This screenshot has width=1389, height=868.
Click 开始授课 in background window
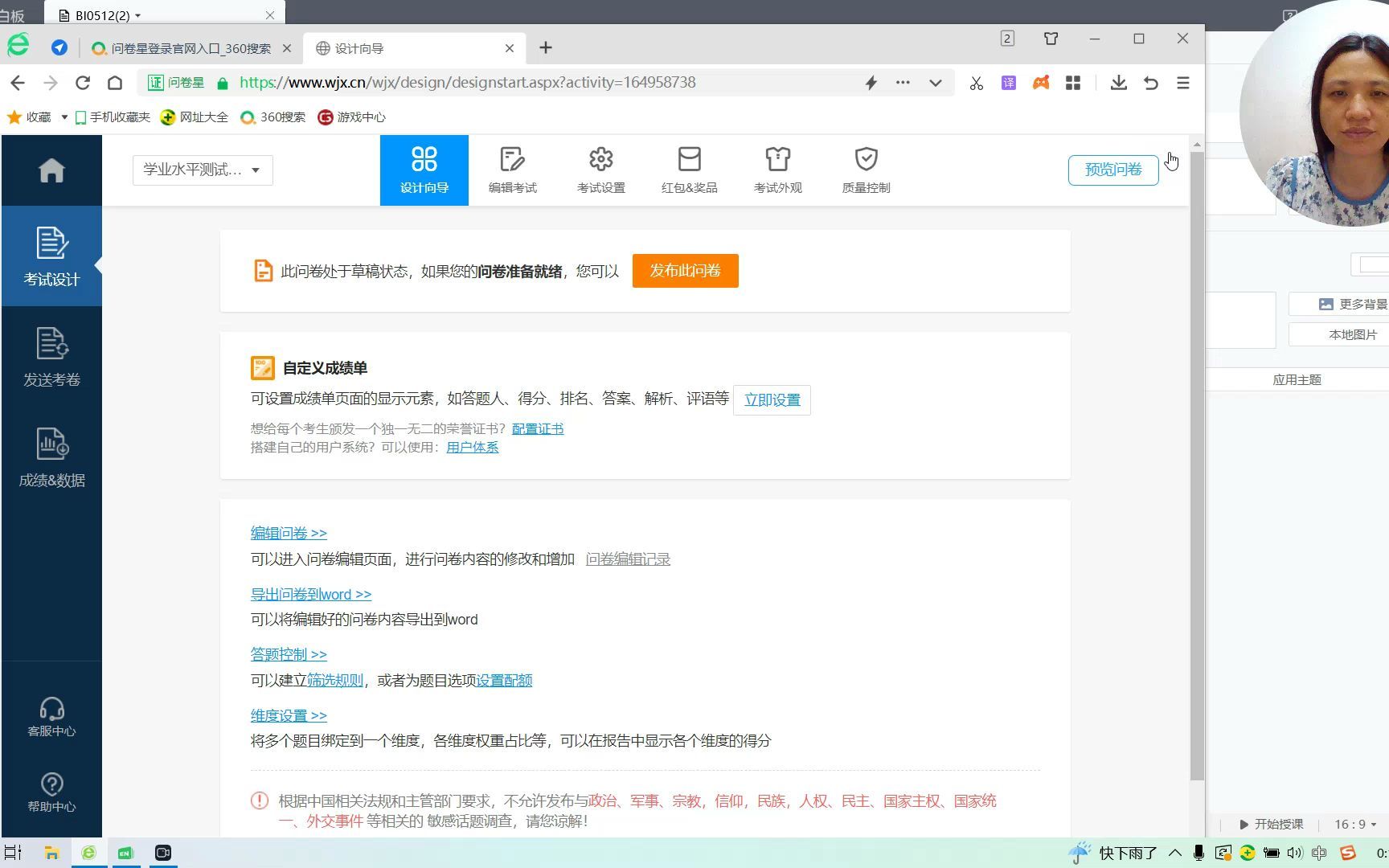1272,824
